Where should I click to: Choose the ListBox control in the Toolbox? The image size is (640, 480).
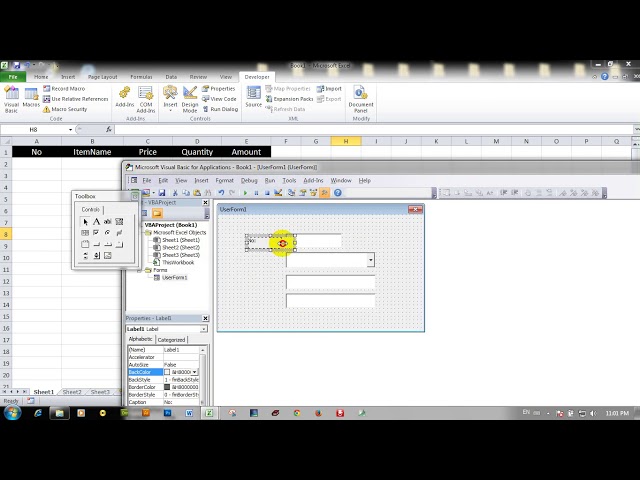coord(85,233)
